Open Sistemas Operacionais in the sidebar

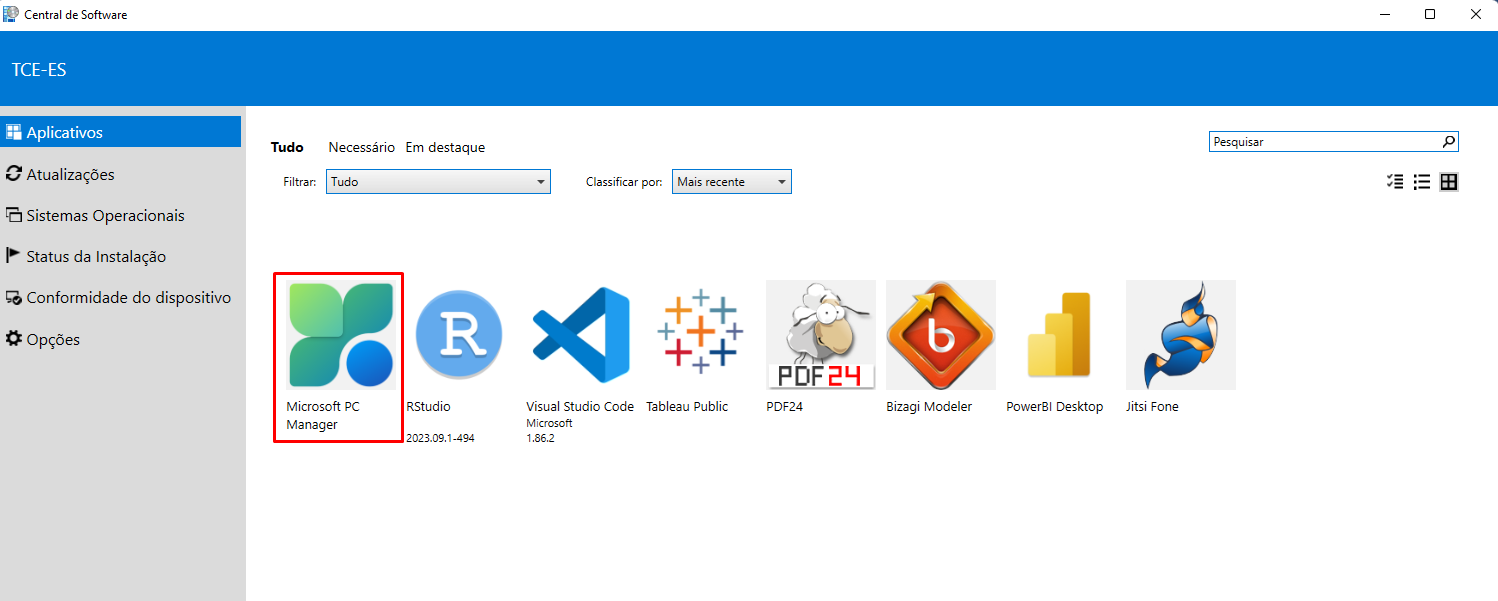120,215
